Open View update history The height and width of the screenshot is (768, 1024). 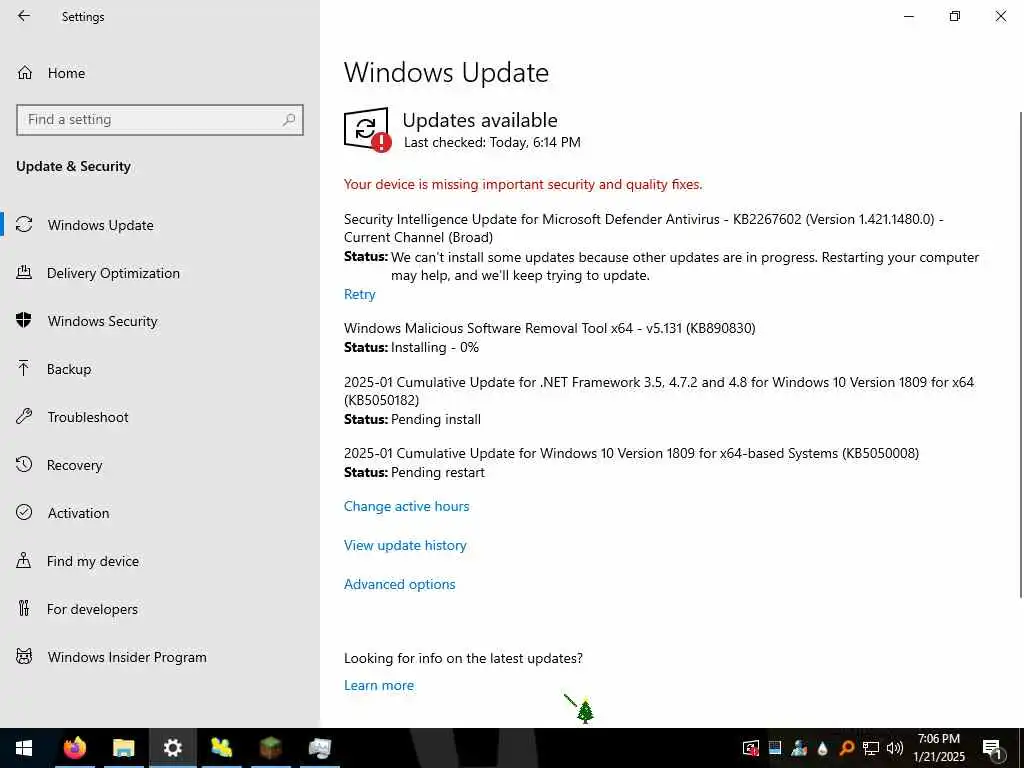point(405,545)
